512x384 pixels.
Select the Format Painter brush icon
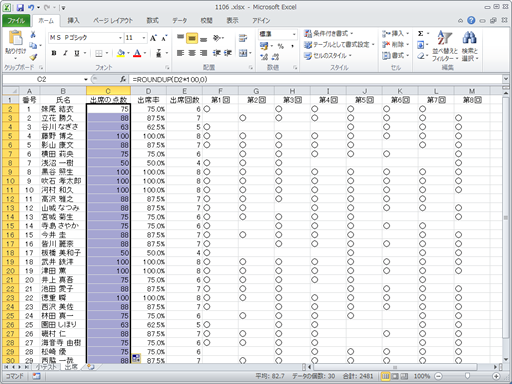click(x=33, y=57)
